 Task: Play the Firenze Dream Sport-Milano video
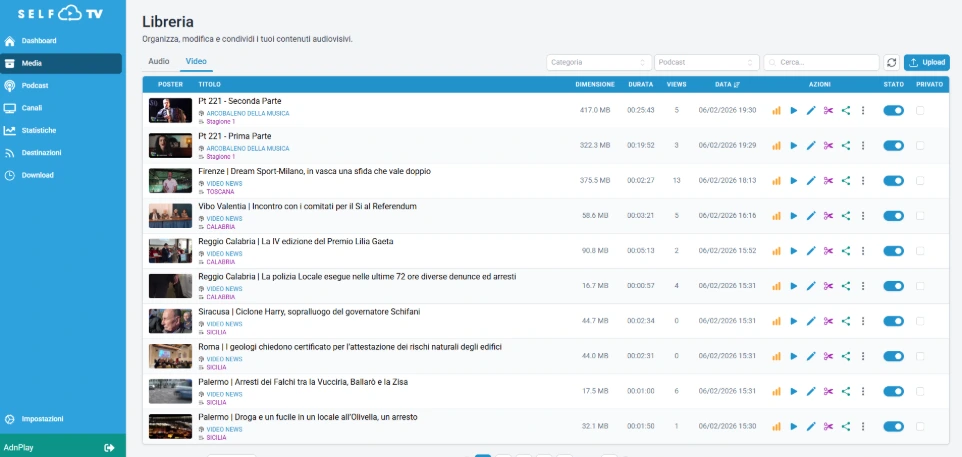(x=794, y=180)
